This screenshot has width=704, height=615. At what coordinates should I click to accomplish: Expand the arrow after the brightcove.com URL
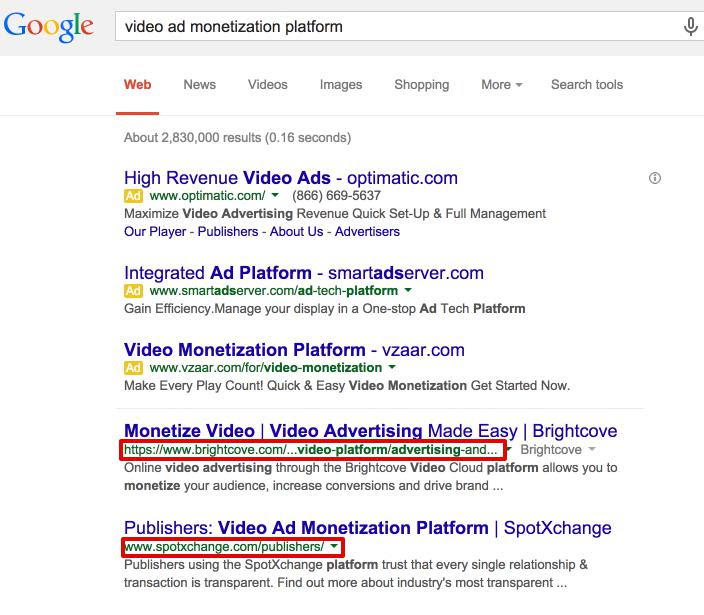(510, 449)
